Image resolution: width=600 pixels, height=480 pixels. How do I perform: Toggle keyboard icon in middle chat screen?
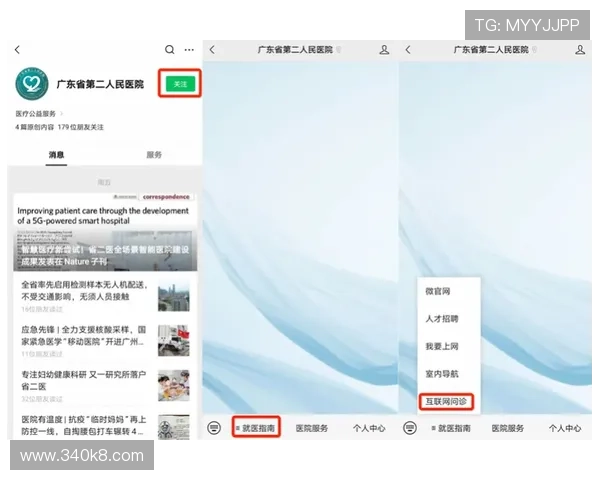point(214,428)
